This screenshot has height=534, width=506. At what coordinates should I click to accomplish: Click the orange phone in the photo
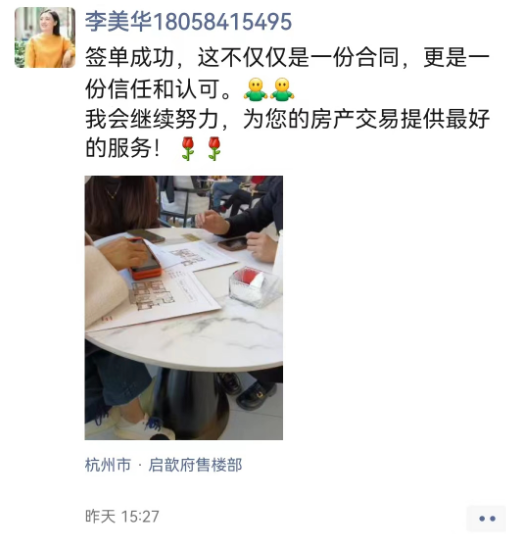(x=145, y=259)
